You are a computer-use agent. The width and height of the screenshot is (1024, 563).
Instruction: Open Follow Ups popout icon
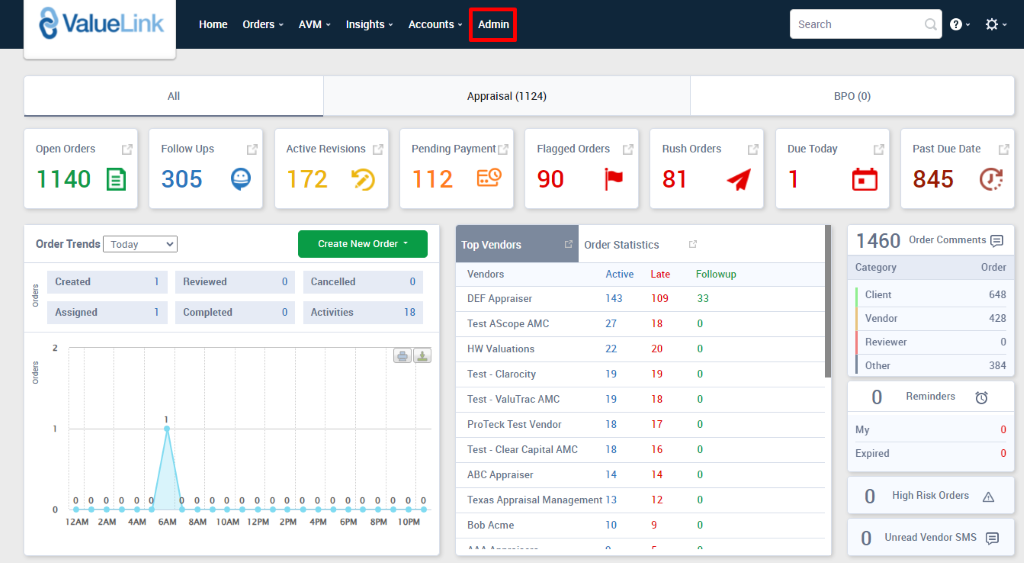point(252,150)
